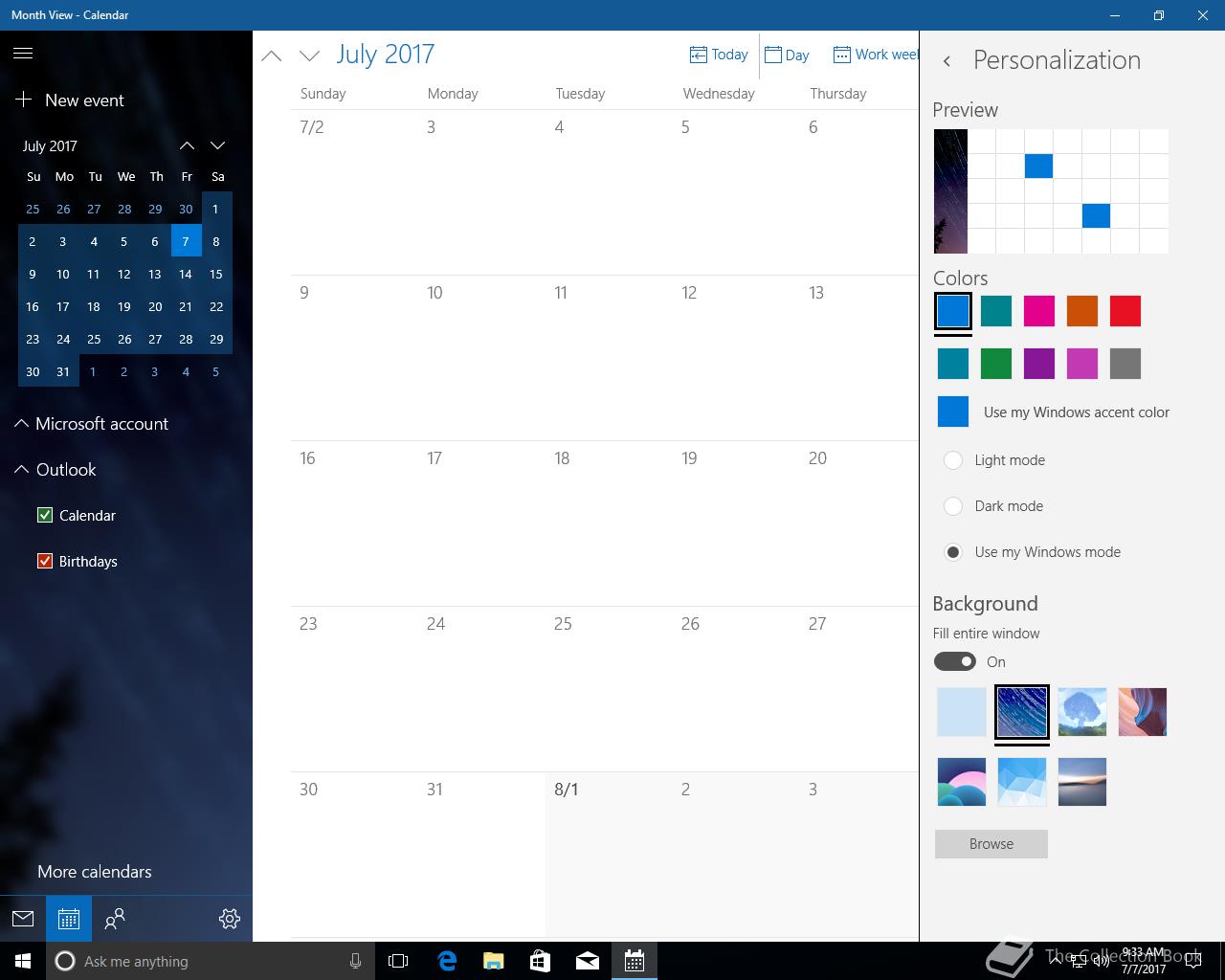Image resolution: width=1225 pixels, height=980 pixels.
Task: Click July 25 cell in month grid
Action: click(x=609, y=689)
